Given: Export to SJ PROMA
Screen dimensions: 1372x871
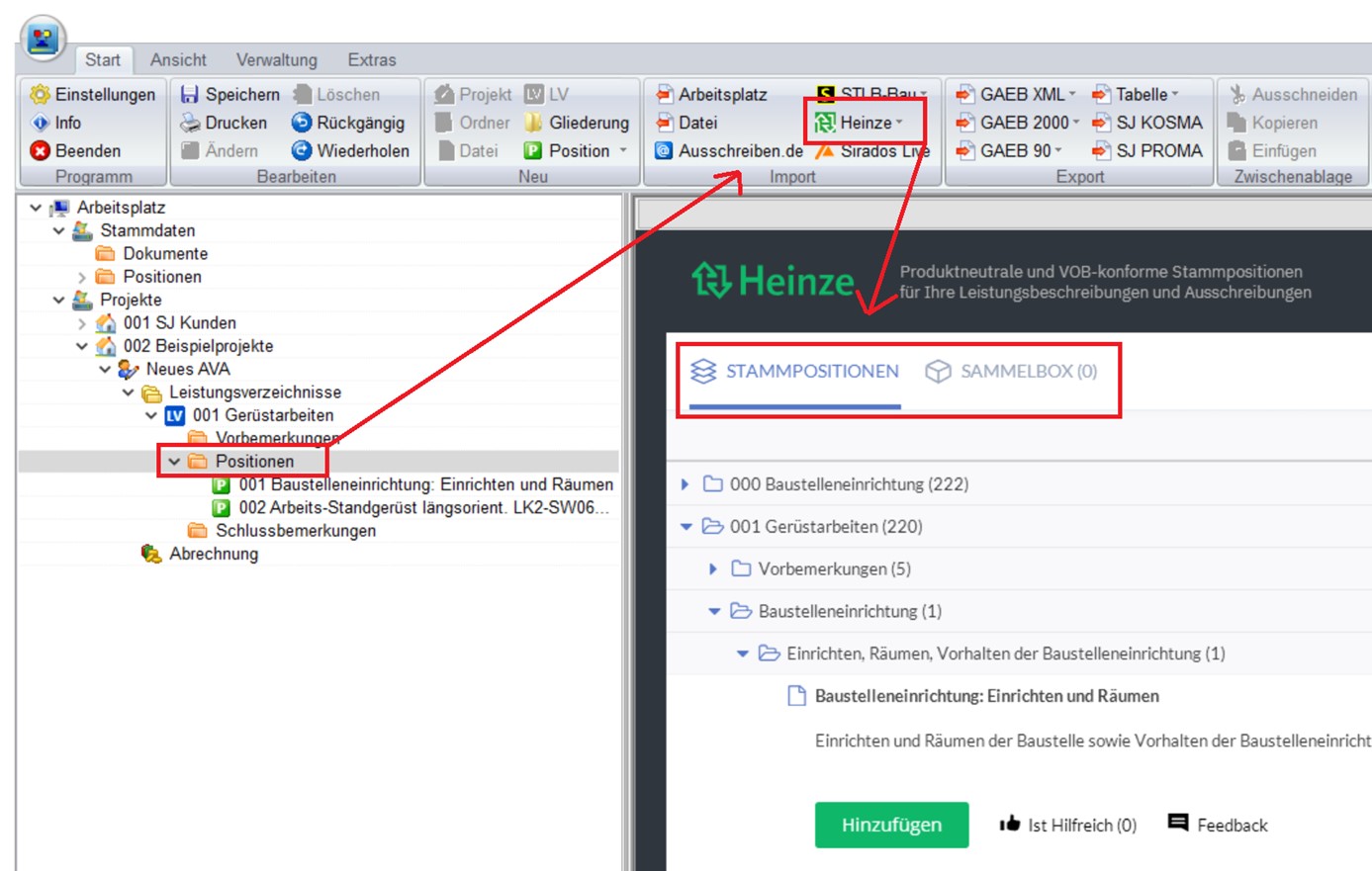Looking at the screenshot, I should [1147, 150].
